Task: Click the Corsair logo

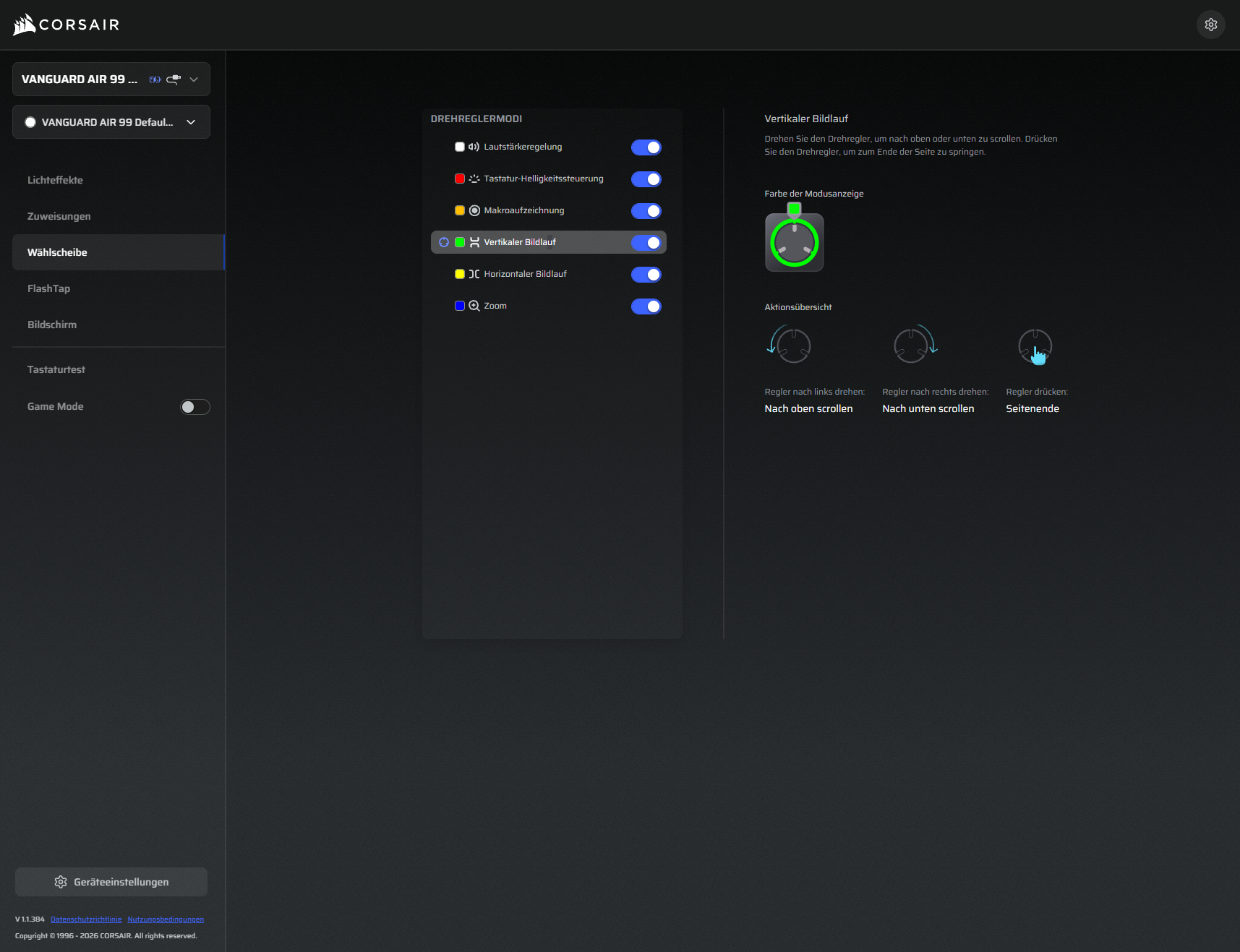Action: coord(67,25)
